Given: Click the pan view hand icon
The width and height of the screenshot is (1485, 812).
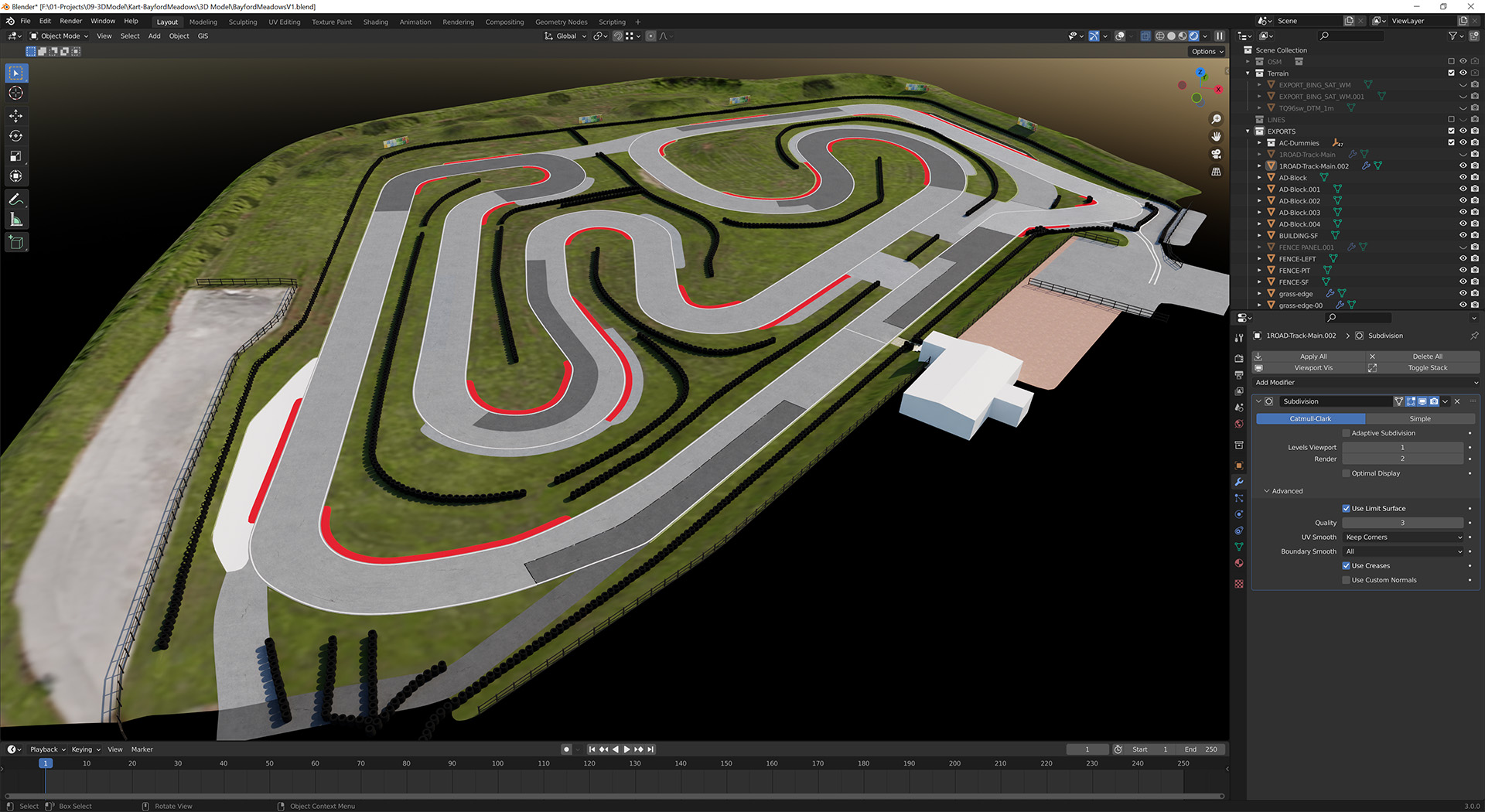Looking at the screenshot, I should tap(1216, 137).
